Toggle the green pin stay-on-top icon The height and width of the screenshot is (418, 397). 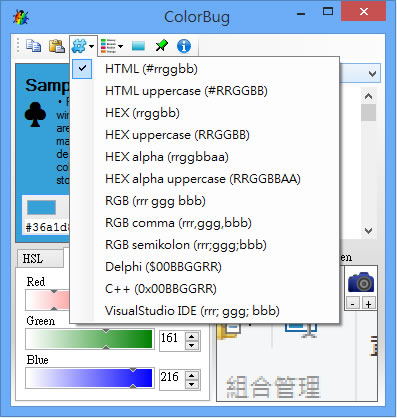click(x=162, y=46)
